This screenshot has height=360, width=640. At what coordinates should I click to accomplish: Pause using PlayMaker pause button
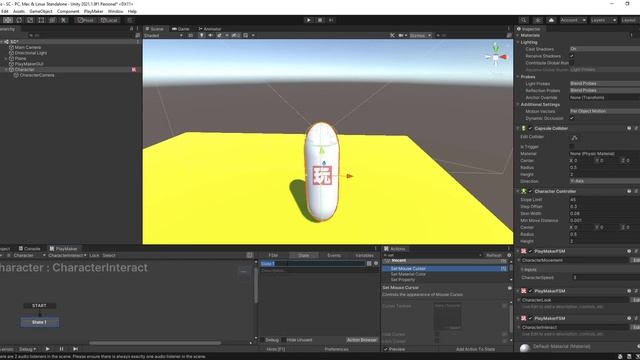click(x=62, y=349)
